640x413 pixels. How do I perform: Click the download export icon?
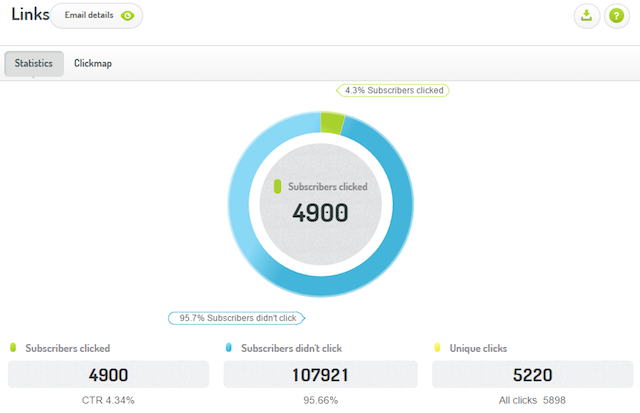[587, 16]
